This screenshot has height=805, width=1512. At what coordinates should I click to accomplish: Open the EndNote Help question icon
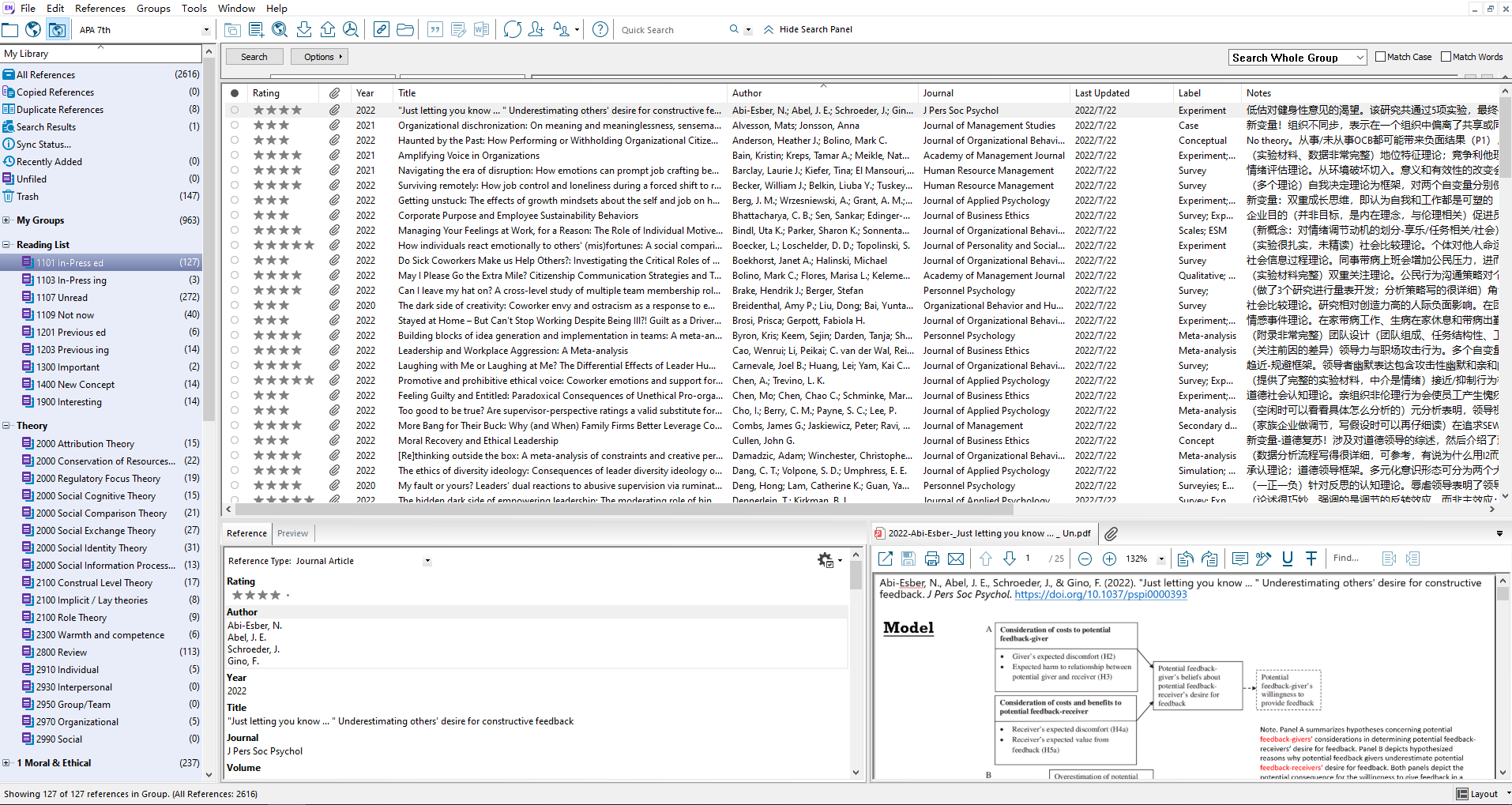(600, 30)
